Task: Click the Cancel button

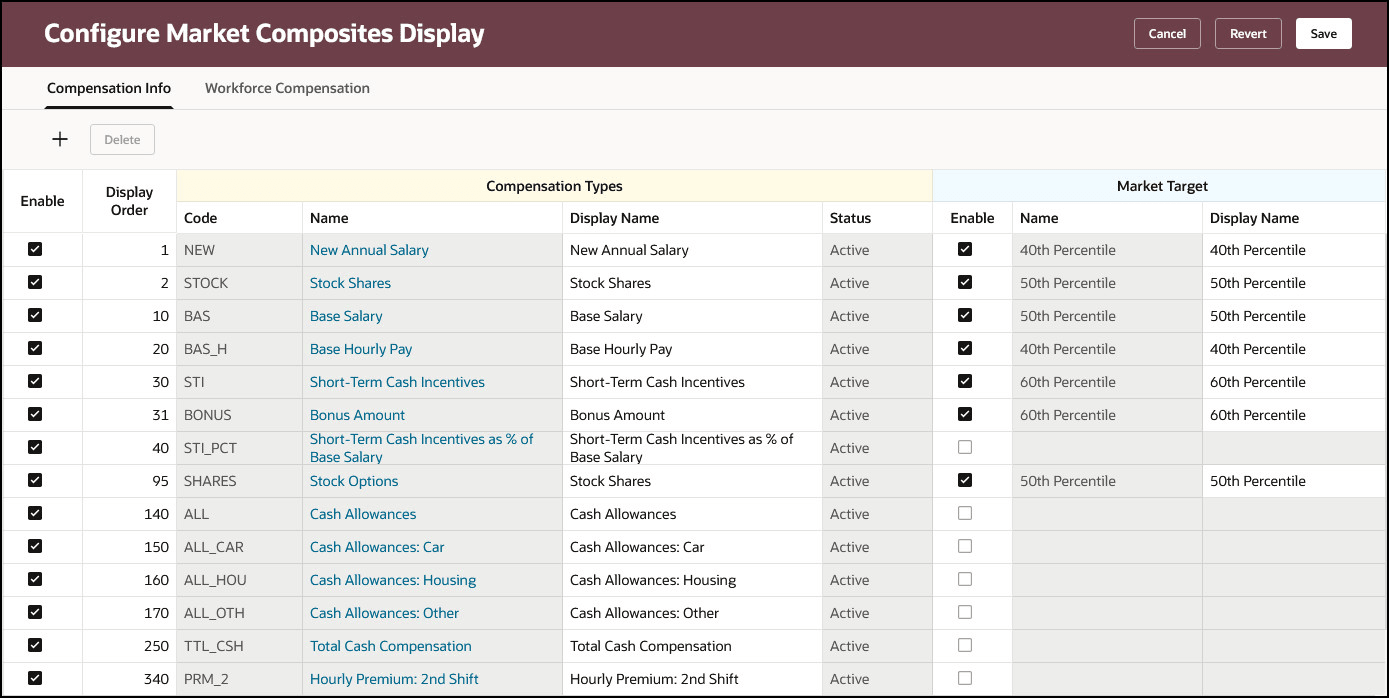Action: 1167,33
